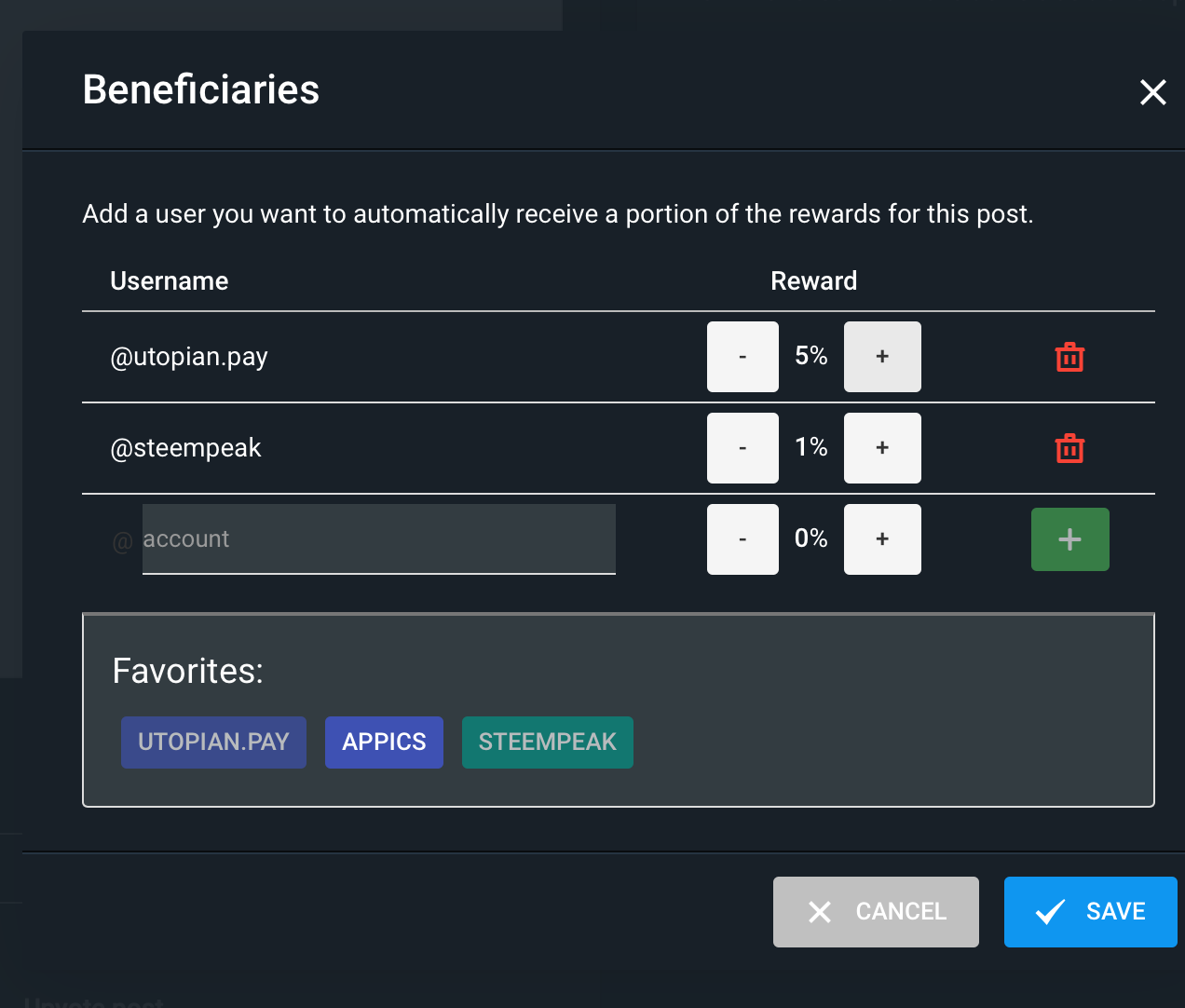Delete the @steempeak beneficiary row
This screenshot has width=1185, height=1008.
[x=1069, y=448]
